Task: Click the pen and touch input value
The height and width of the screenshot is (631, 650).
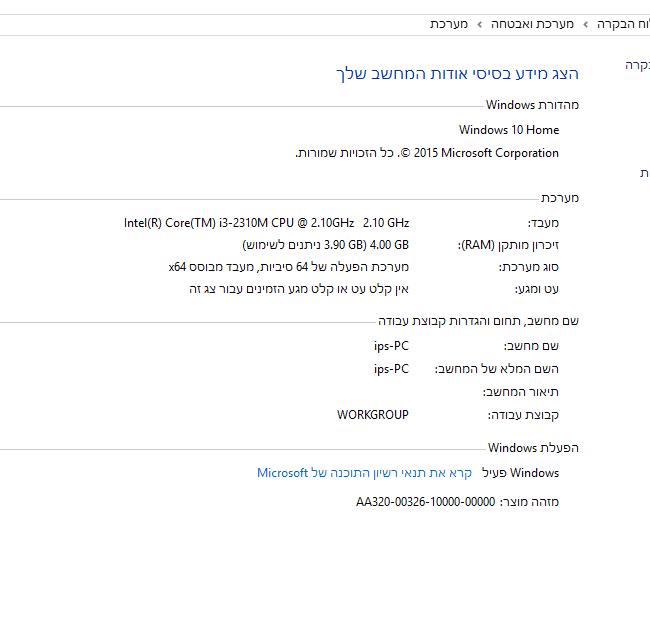Action: (299, 289)
